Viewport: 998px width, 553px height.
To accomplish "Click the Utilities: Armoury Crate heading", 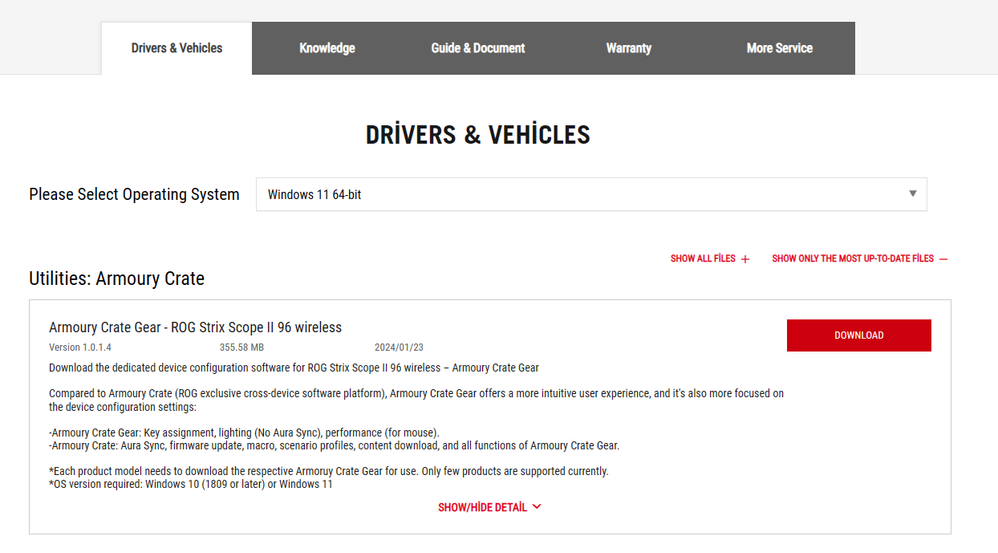I will pos(116,279).
